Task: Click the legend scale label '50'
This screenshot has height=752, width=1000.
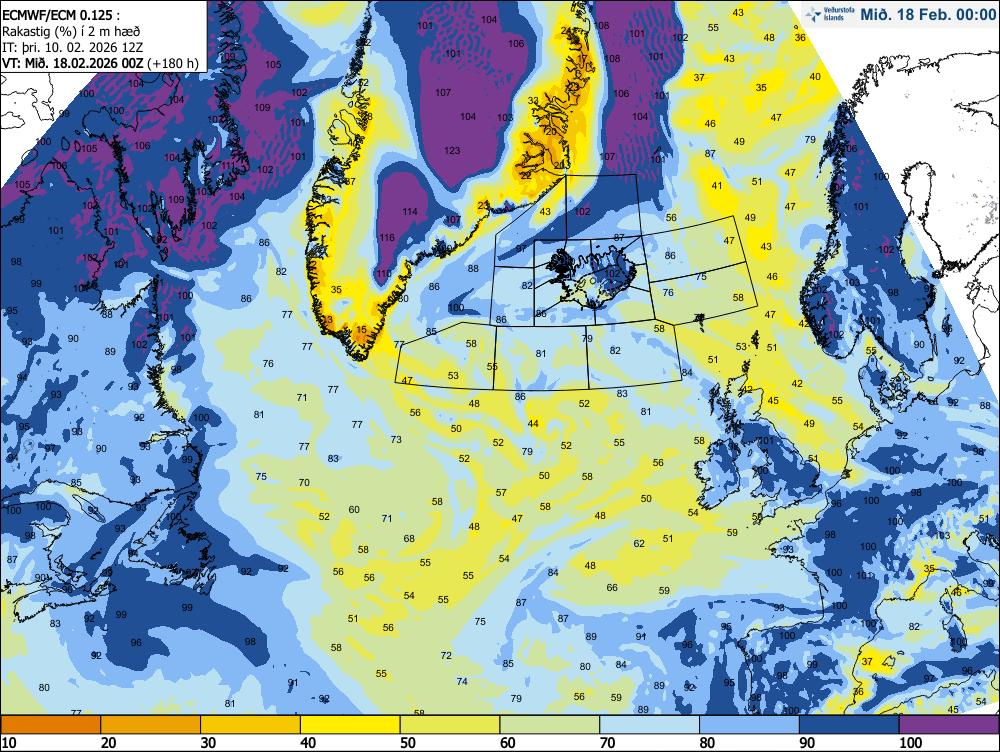Action: pyautogui.click(x=408, y=743)
